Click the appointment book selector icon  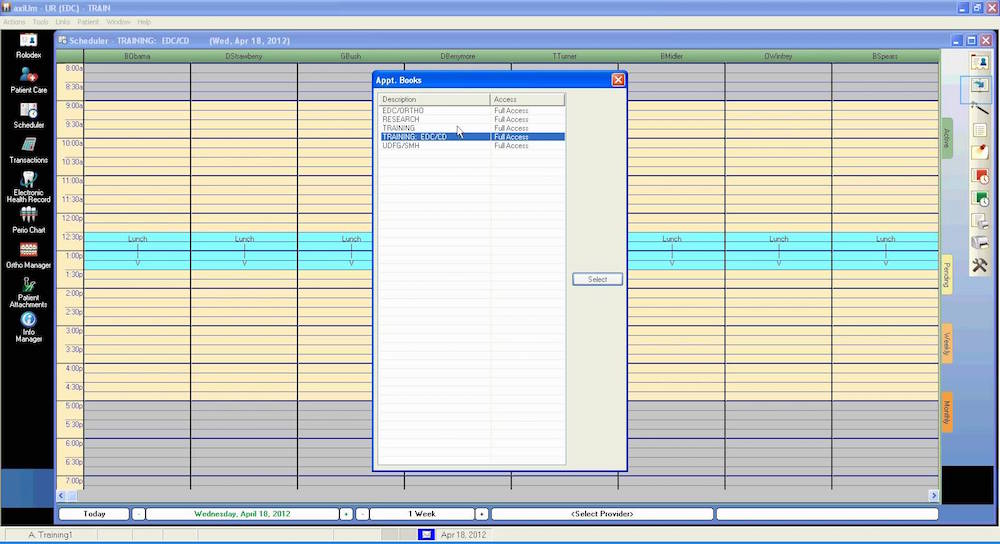click(x=980, y=85)
